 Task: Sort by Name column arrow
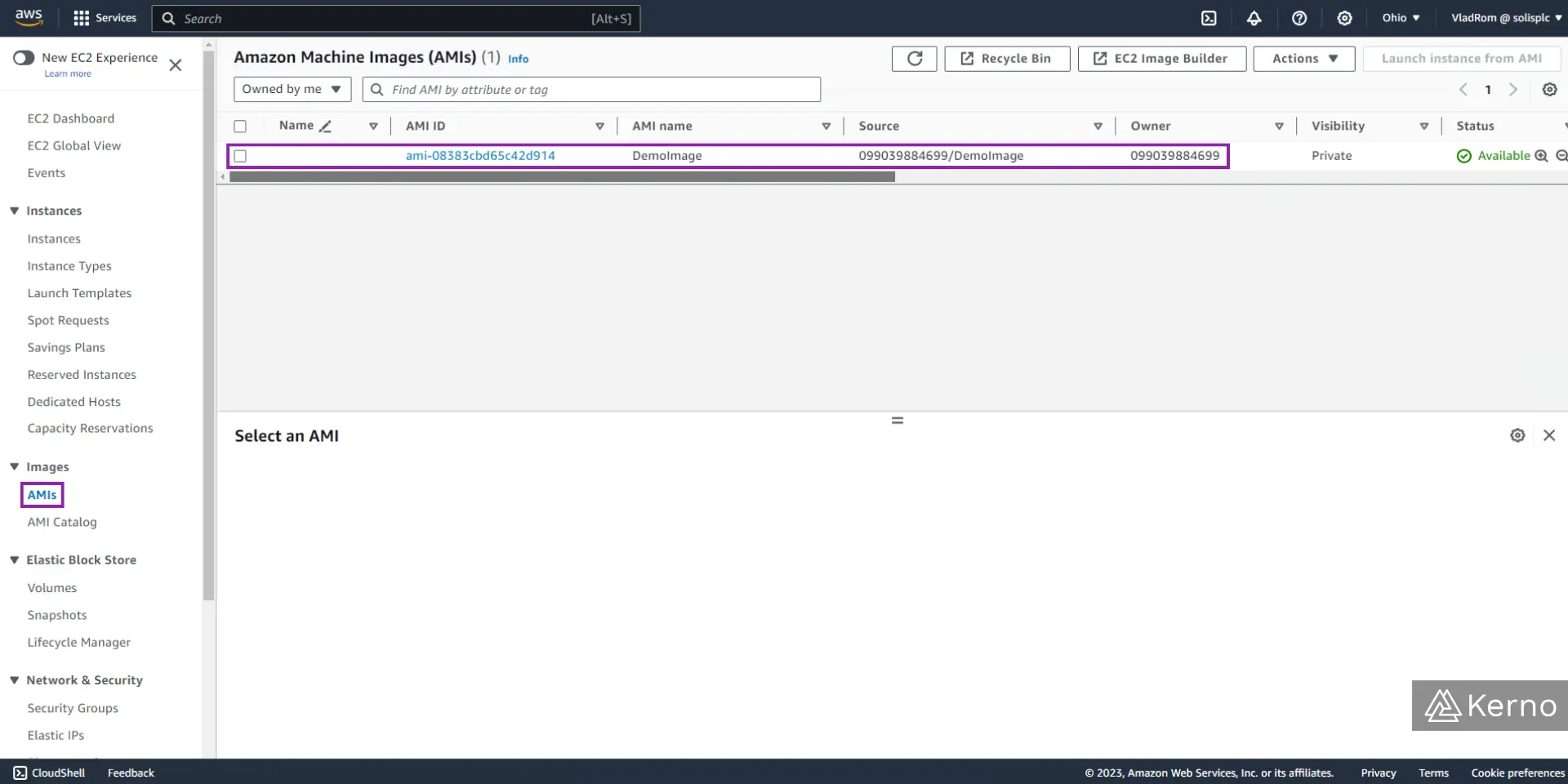tap(373, 126)
